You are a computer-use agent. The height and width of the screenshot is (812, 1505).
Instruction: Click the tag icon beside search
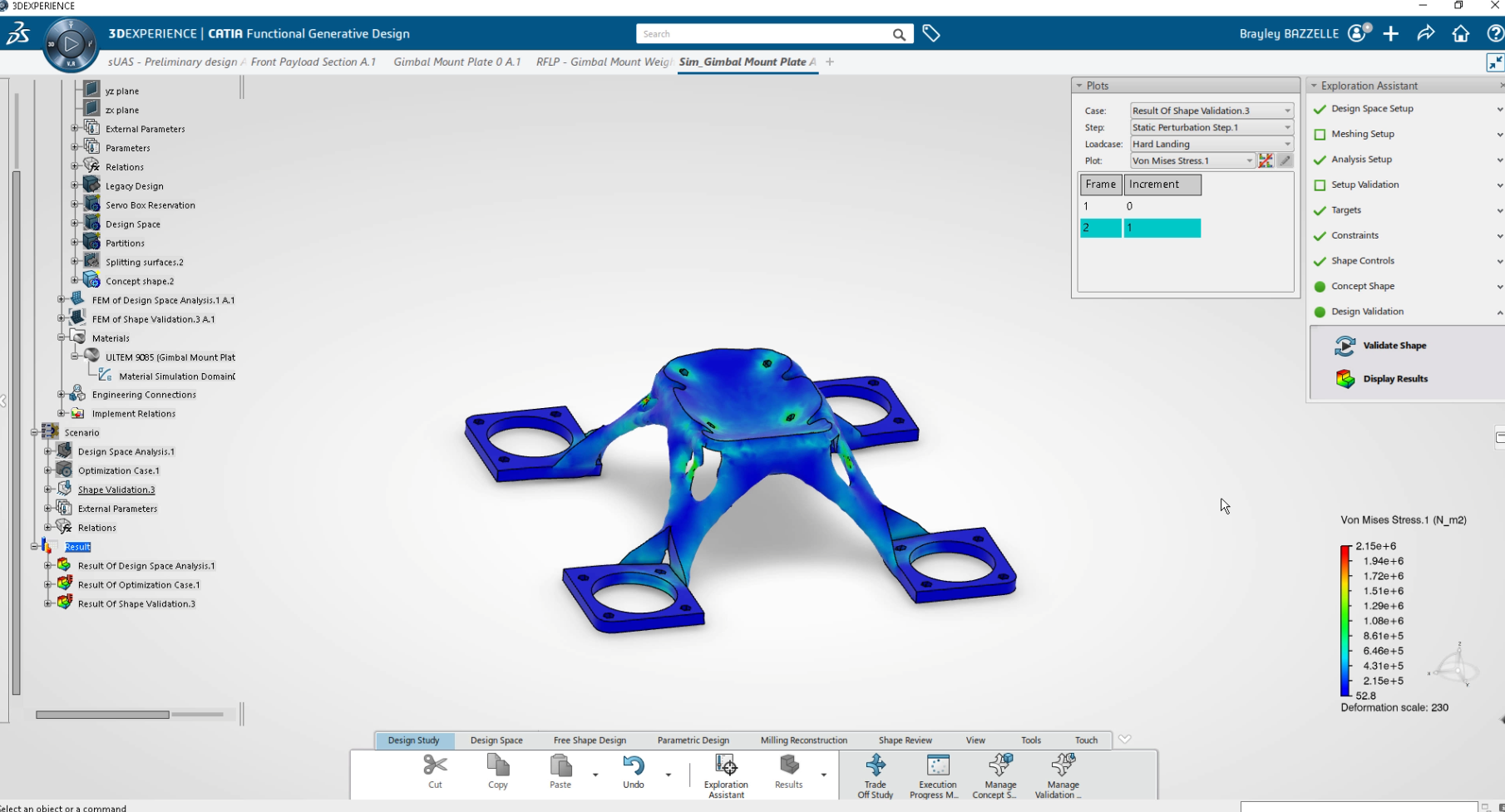pos(931,34)
